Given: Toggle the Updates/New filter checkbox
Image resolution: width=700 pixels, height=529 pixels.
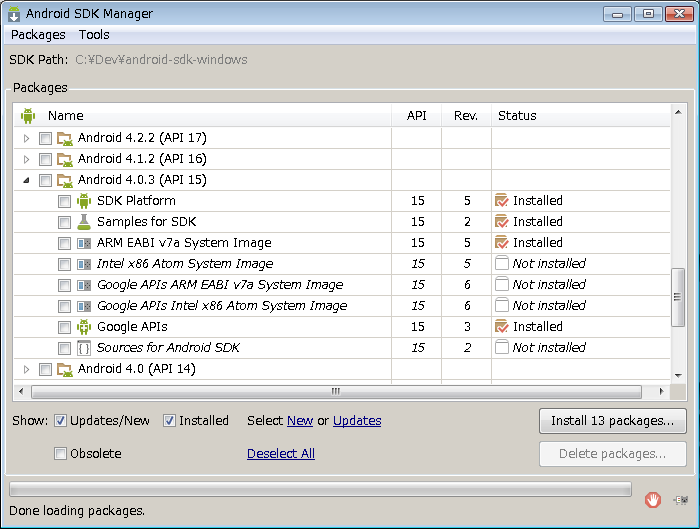Looking at the screenshot, I should [x=61, y=421].
